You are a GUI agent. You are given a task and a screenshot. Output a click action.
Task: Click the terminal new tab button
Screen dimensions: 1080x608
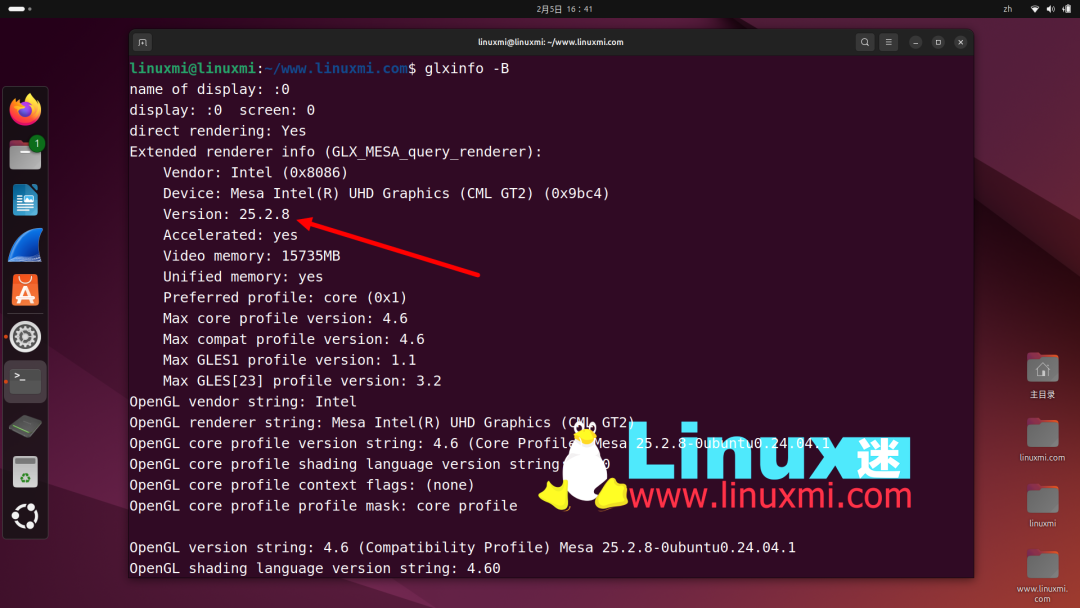[143, 42]
